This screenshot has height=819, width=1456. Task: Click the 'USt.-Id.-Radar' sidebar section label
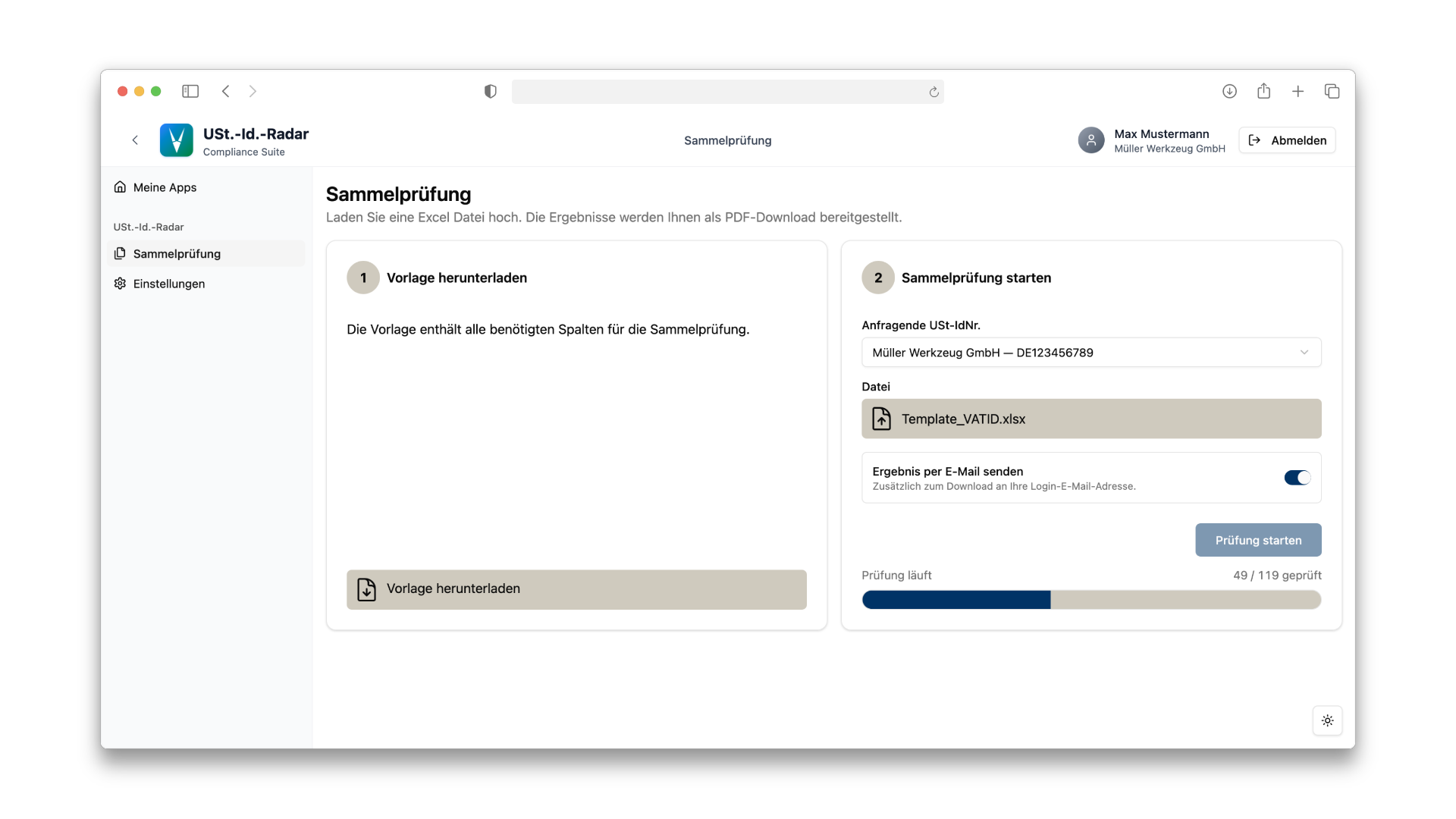149,227
